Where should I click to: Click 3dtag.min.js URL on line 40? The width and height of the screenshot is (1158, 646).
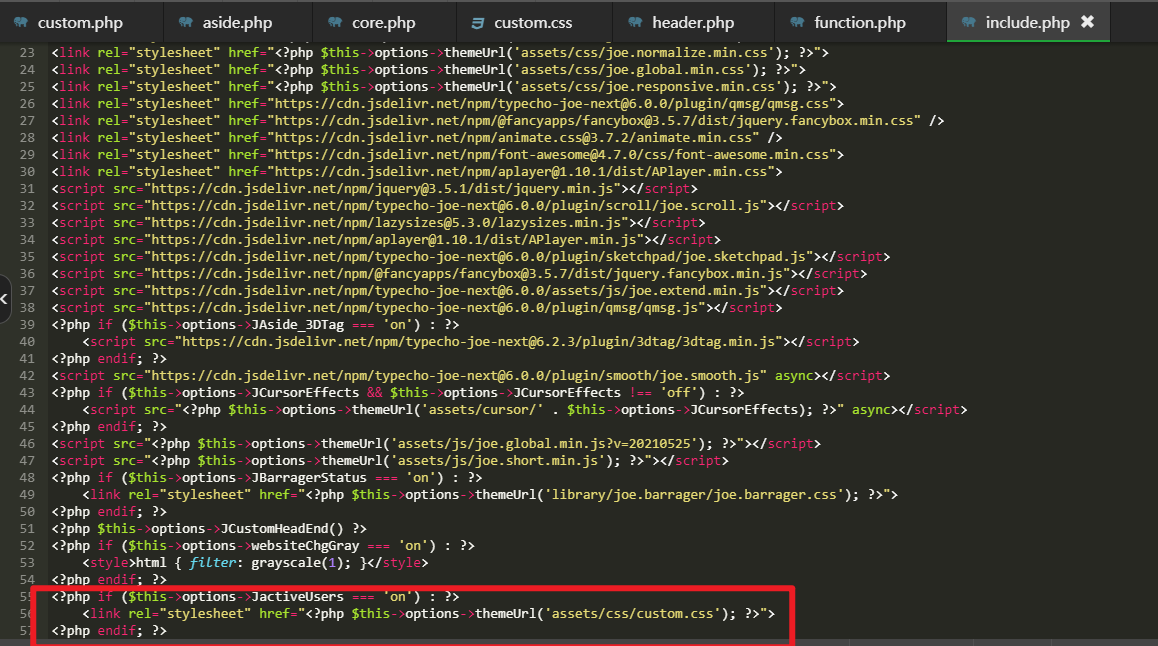tap(479, 341)
